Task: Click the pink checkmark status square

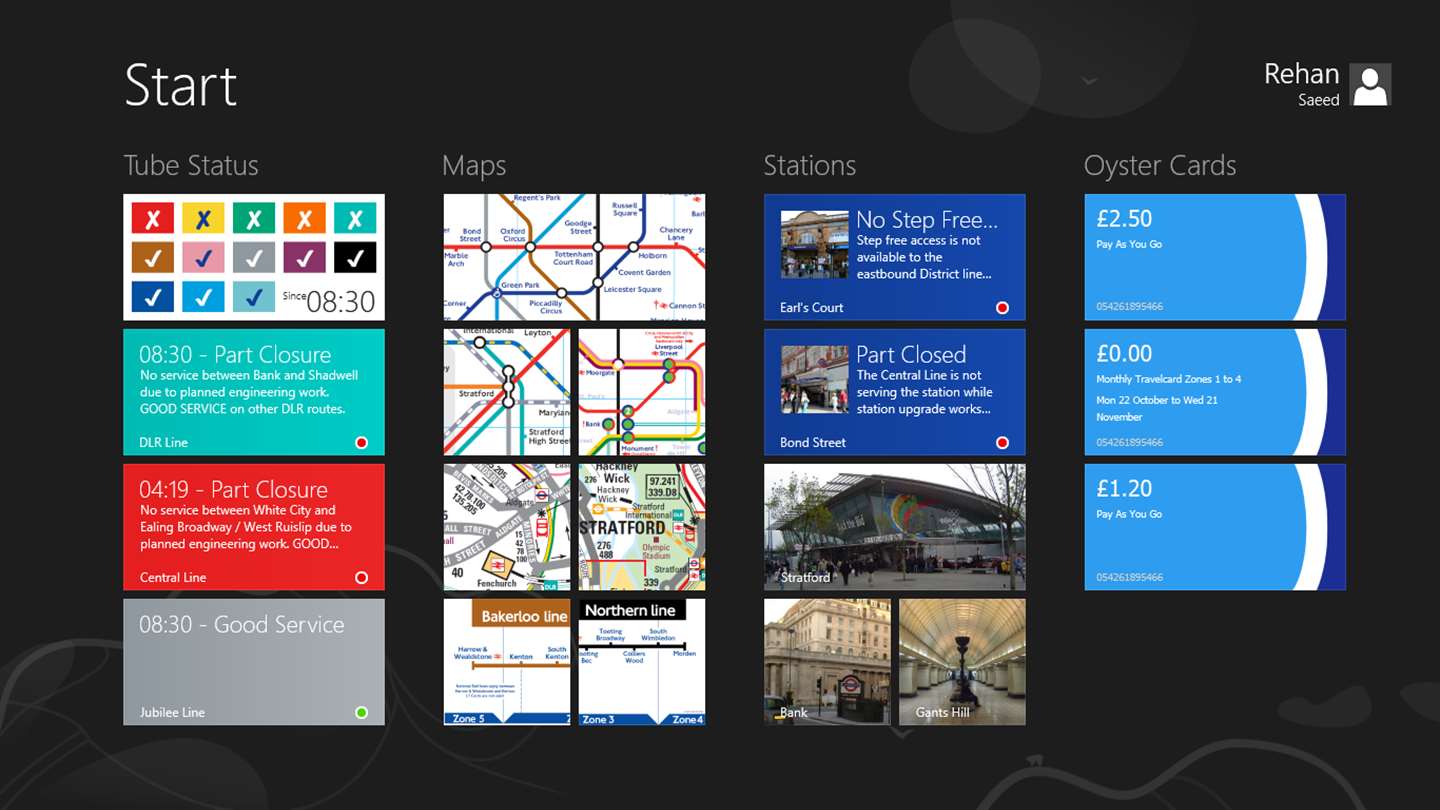Action: click(x=203, y=257)
